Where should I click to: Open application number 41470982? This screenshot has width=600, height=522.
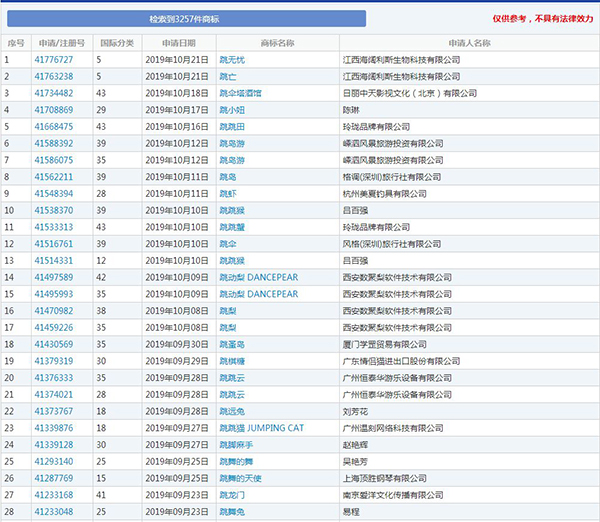pyautogui.click(x=54, y=311)
